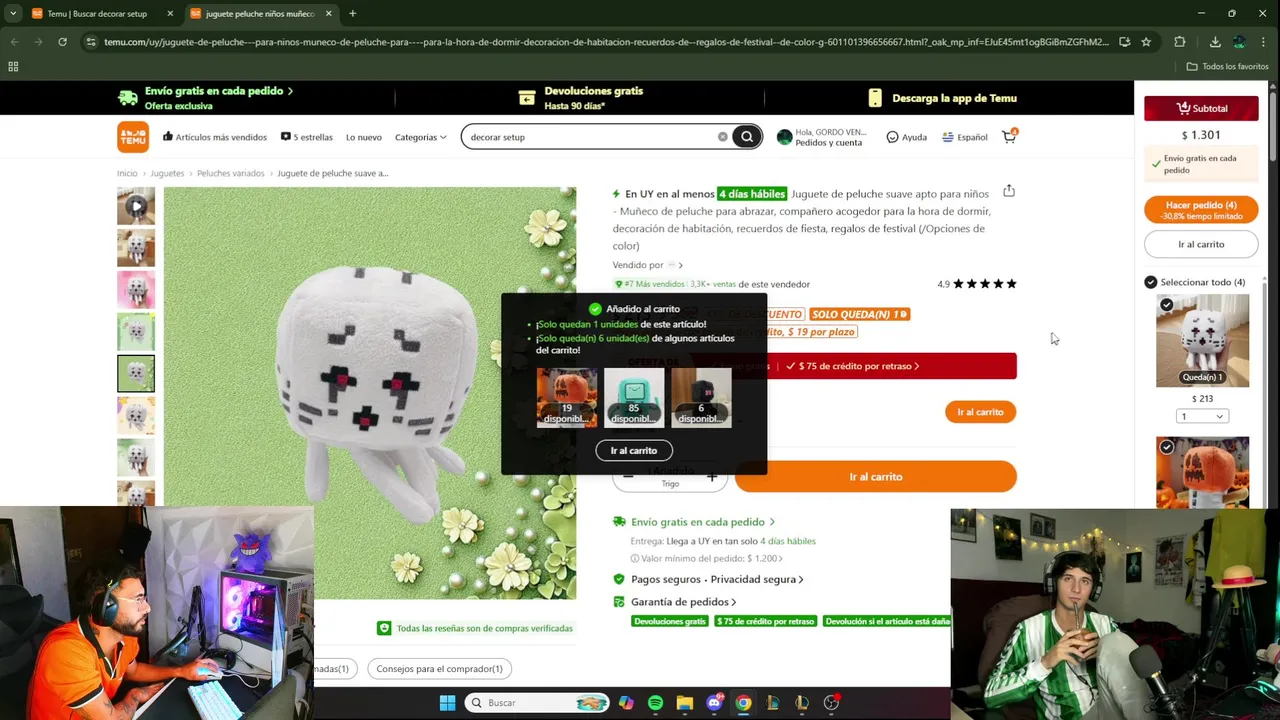Open Discord from the taskbar
Viewport: 1280px width, 720px height.
click(714, 703)
